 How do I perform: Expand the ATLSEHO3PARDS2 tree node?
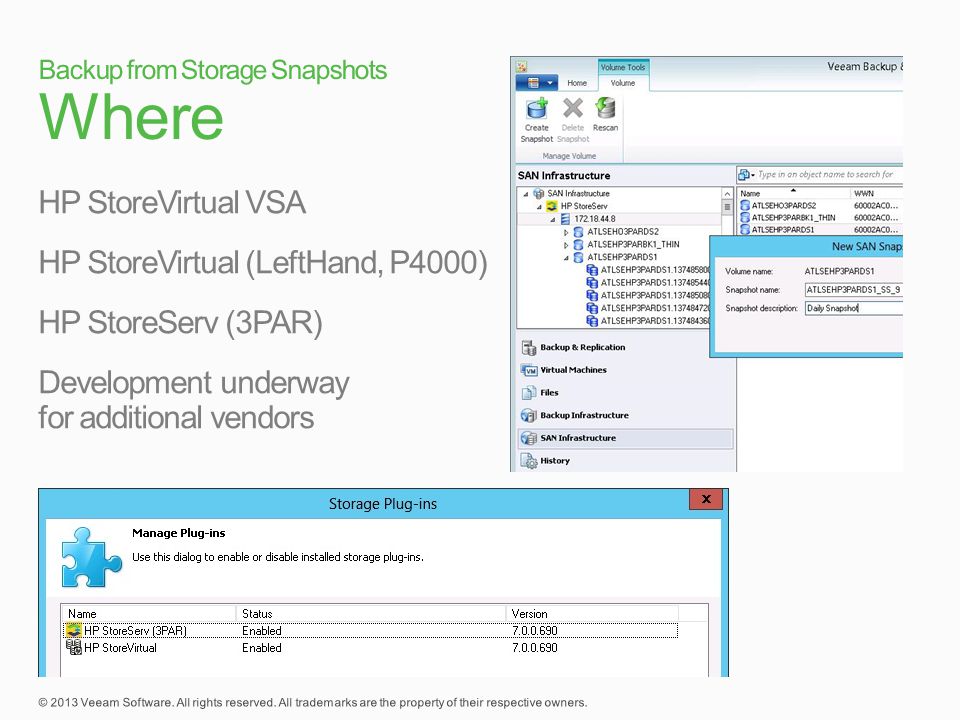566,233
